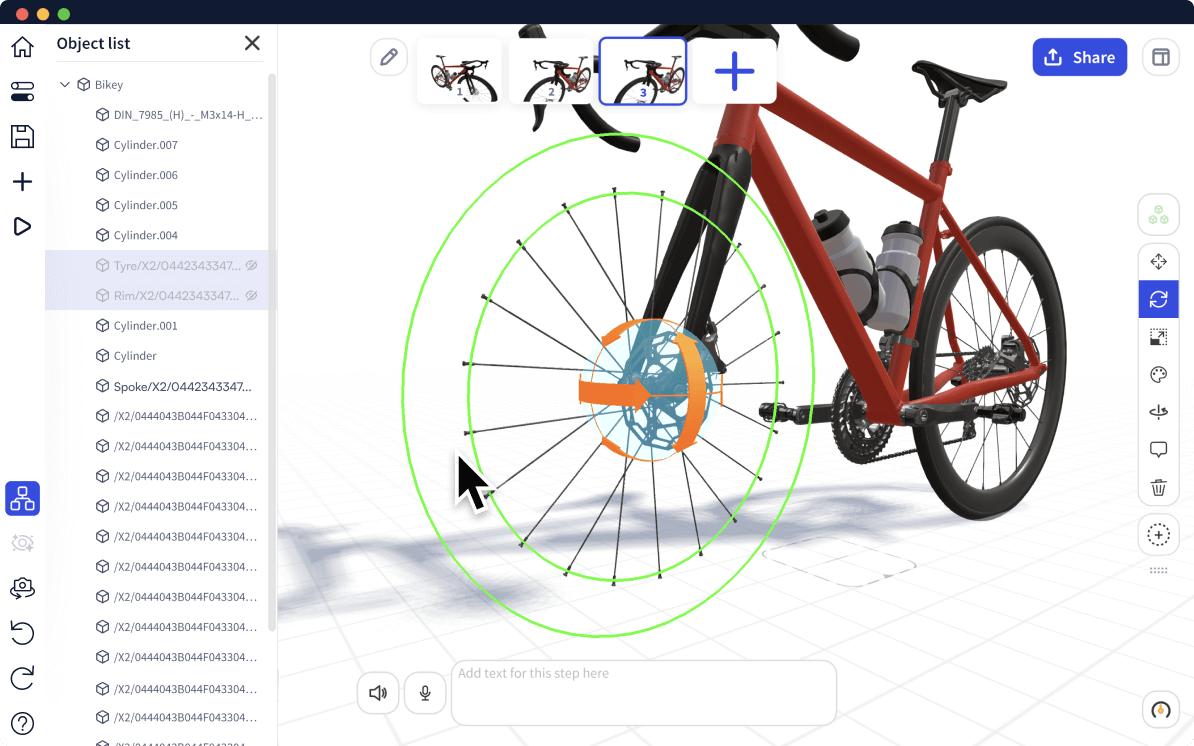Show the hidden Tyre object
Screen dimensions: 1194x746
(x=252, y=266)
